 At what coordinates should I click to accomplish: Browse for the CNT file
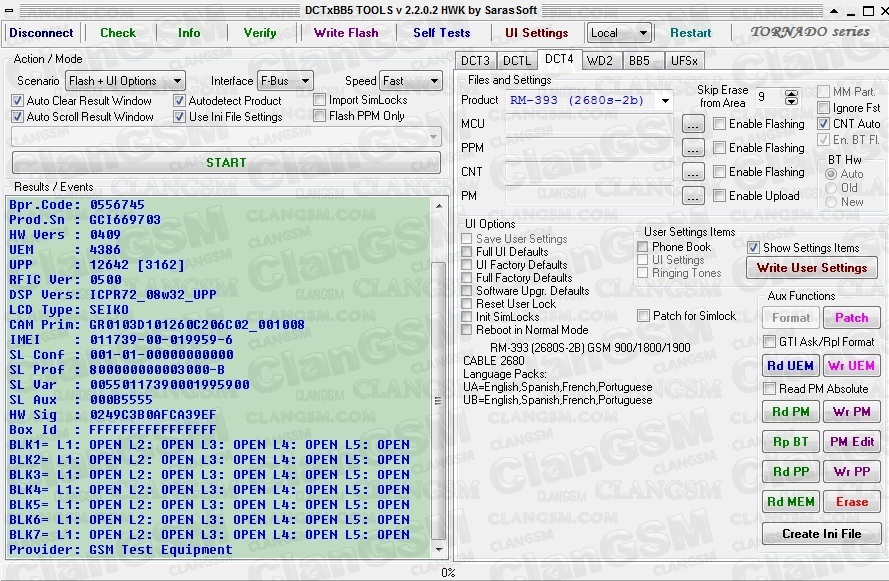tap(693, 172)
